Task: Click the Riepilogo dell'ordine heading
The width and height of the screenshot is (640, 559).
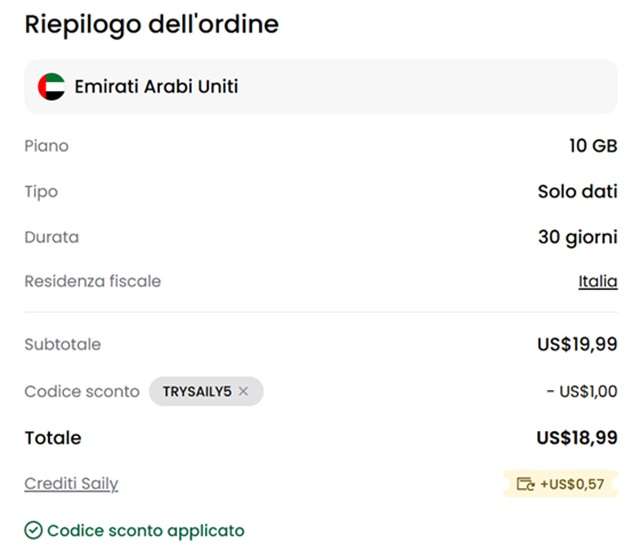Action: pos(151,24)
